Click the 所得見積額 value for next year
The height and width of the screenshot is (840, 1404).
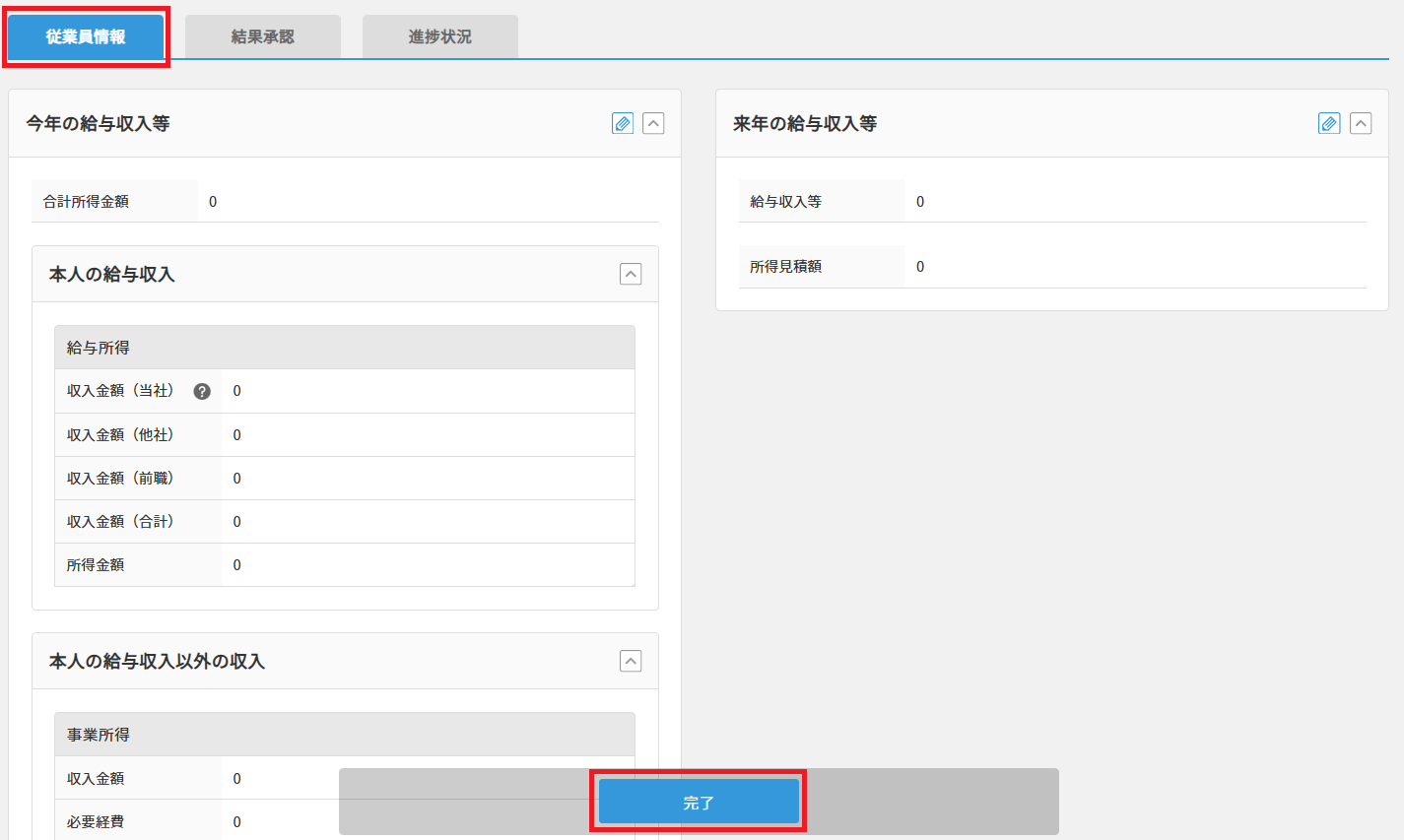point(920,267)
